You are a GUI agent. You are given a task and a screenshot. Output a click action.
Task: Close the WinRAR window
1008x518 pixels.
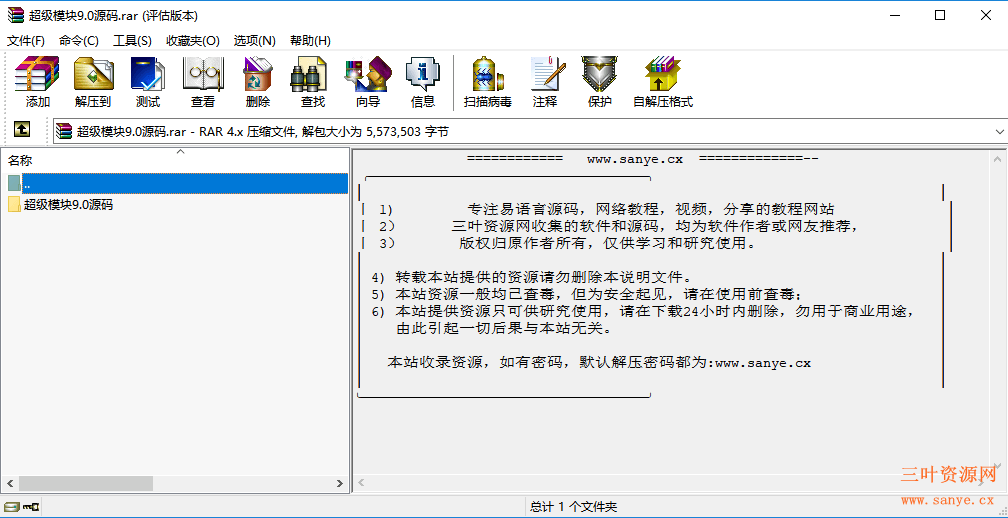(x=986, y=15)
